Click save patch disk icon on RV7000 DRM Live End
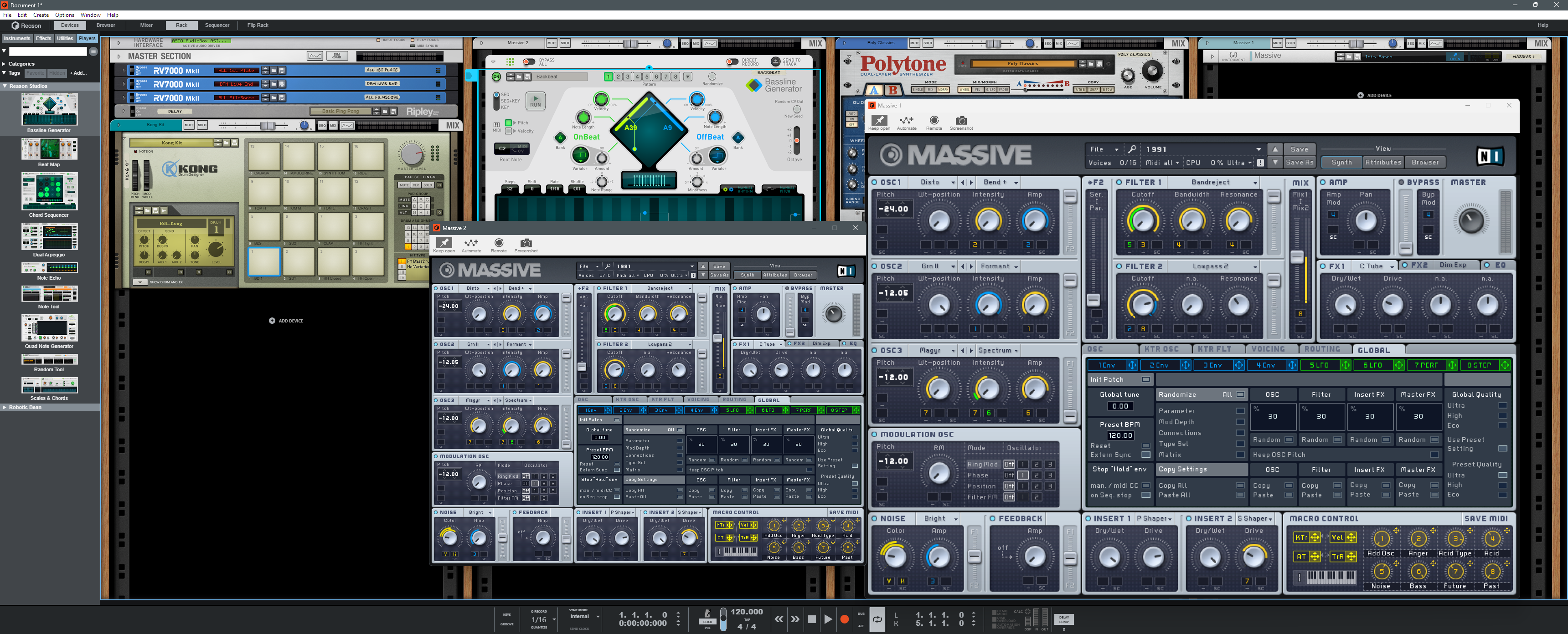The image size is (1568, 634). click(282, 84)
